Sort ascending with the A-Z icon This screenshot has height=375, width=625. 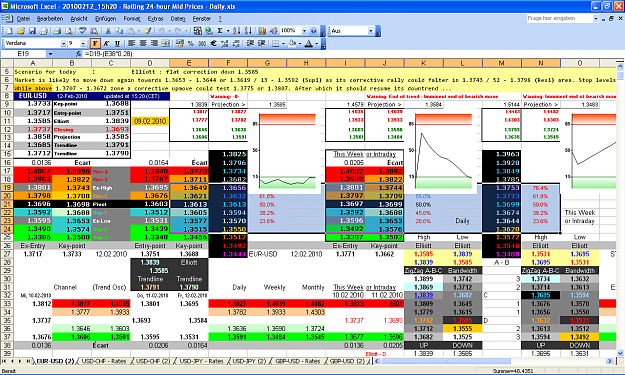[237, 31]
